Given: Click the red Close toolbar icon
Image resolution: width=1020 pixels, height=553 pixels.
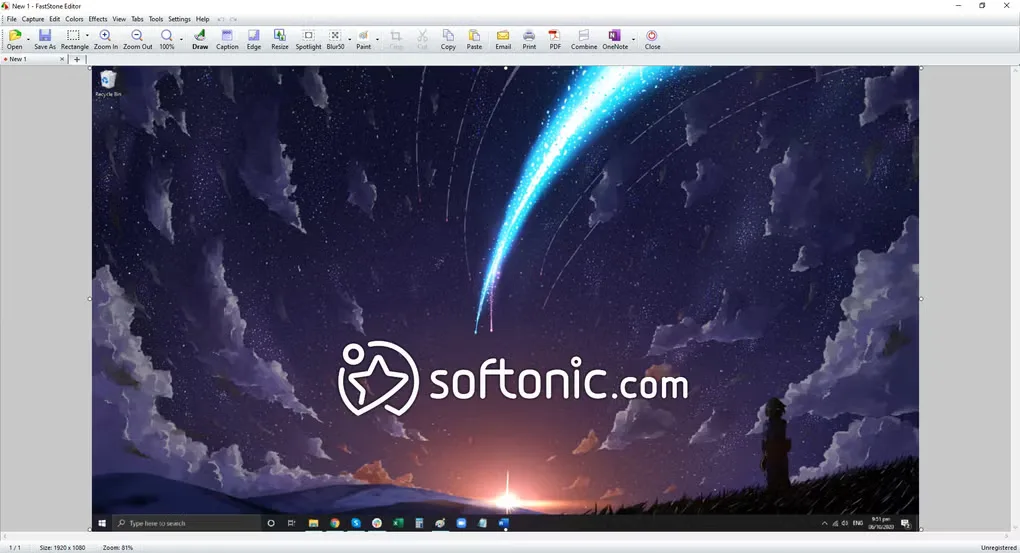Looking at the screenshot, I should pos(652,39).
